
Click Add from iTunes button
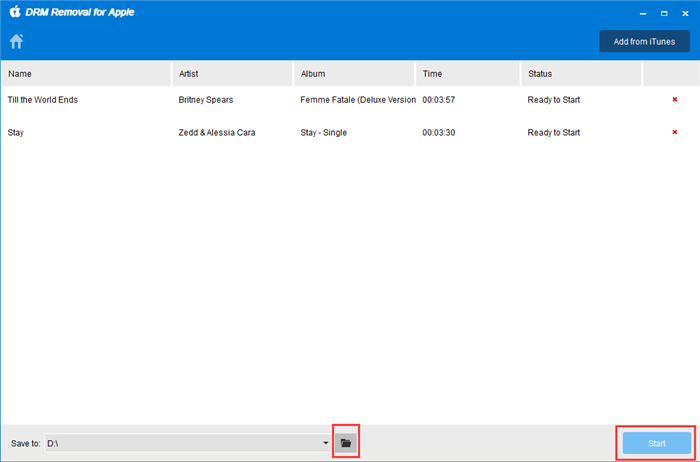coord(644,42)
